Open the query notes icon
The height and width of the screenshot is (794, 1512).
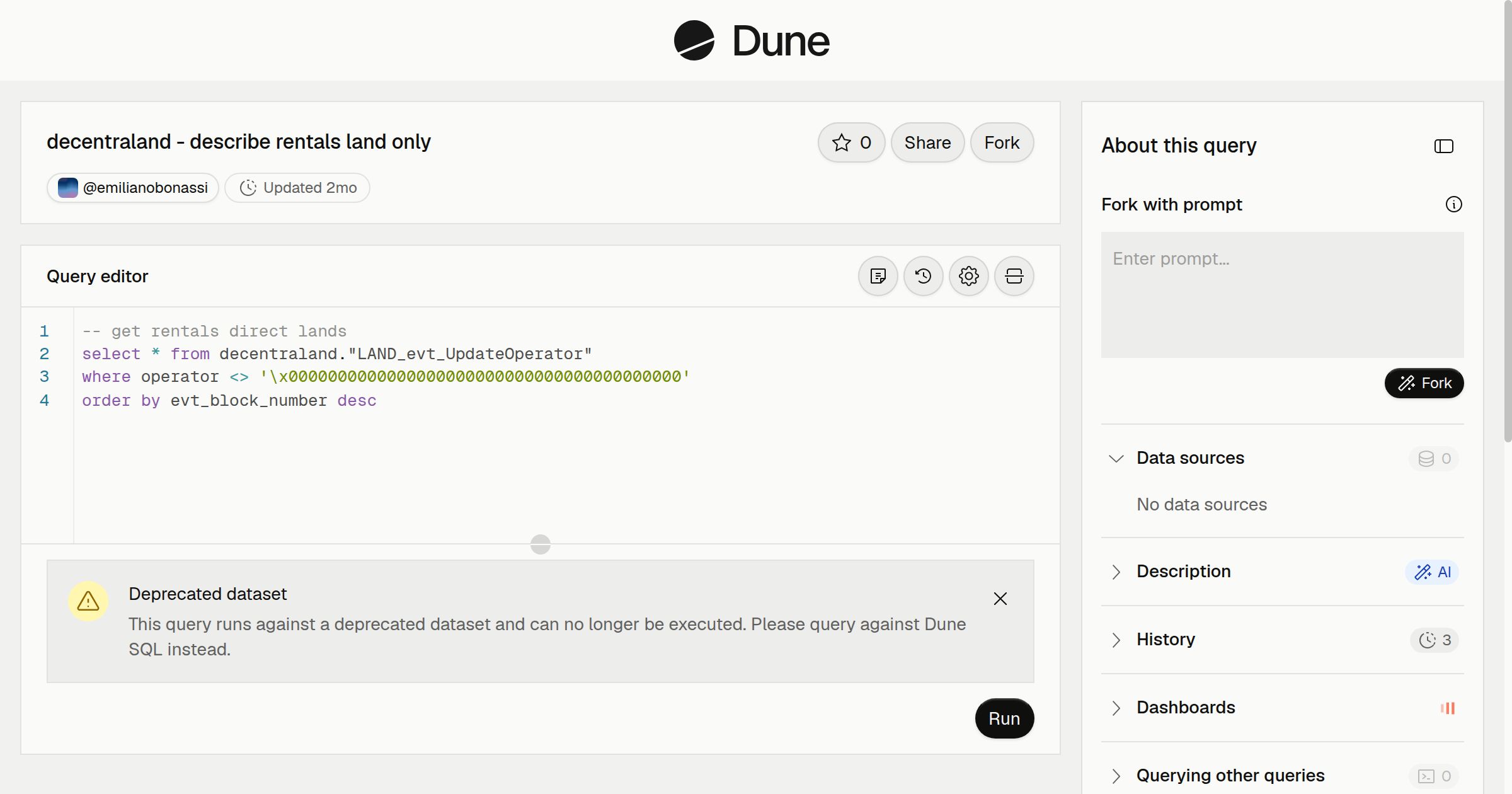[x=878, y=276]
